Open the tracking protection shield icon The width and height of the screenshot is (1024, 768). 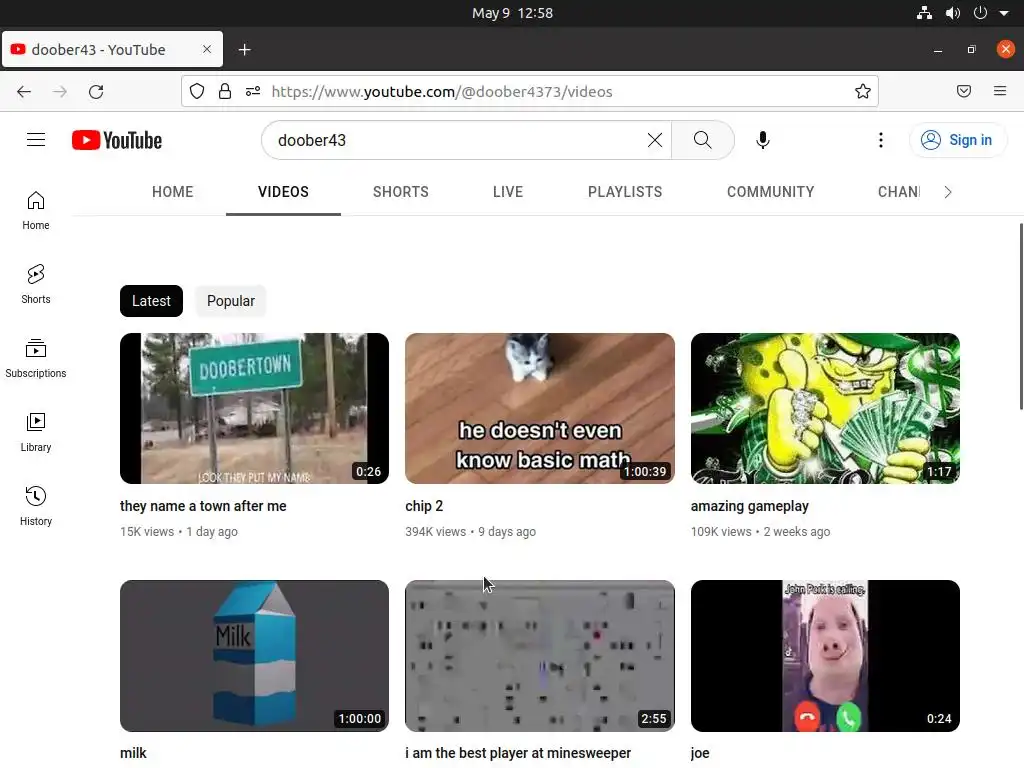197,91
